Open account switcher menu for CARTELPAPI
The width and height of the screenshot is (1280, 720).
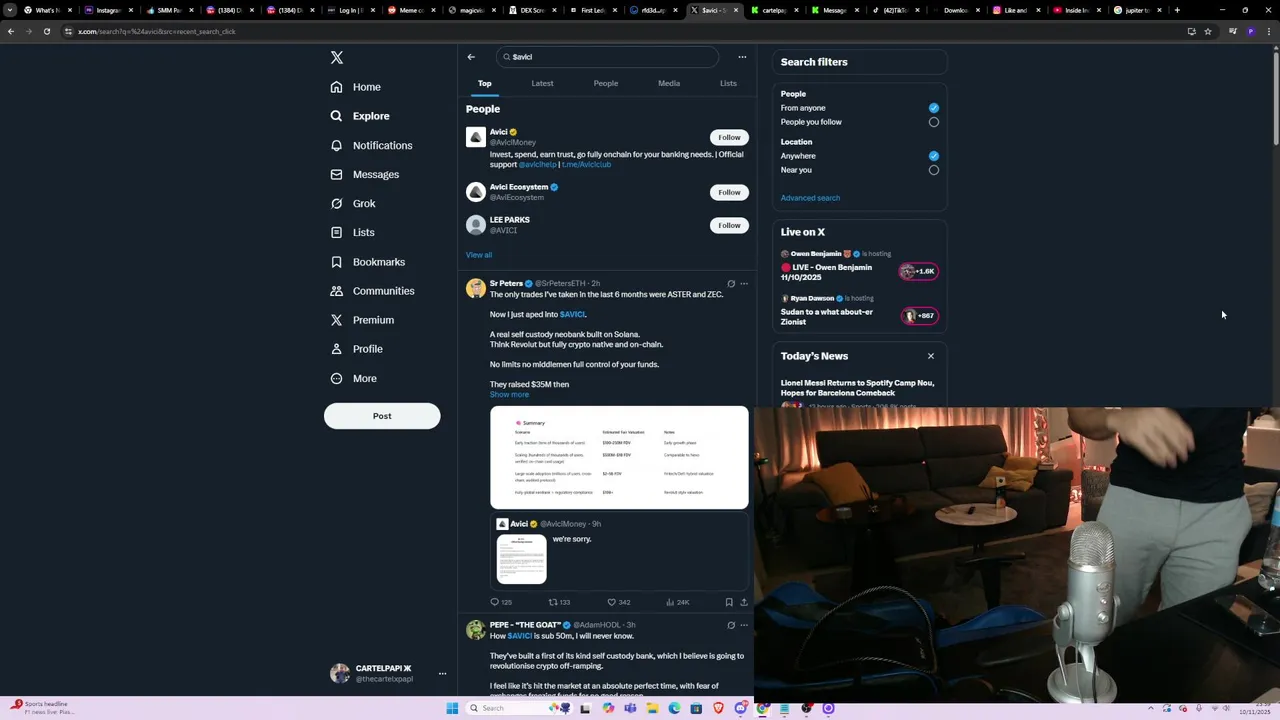[x=442, y=674]
